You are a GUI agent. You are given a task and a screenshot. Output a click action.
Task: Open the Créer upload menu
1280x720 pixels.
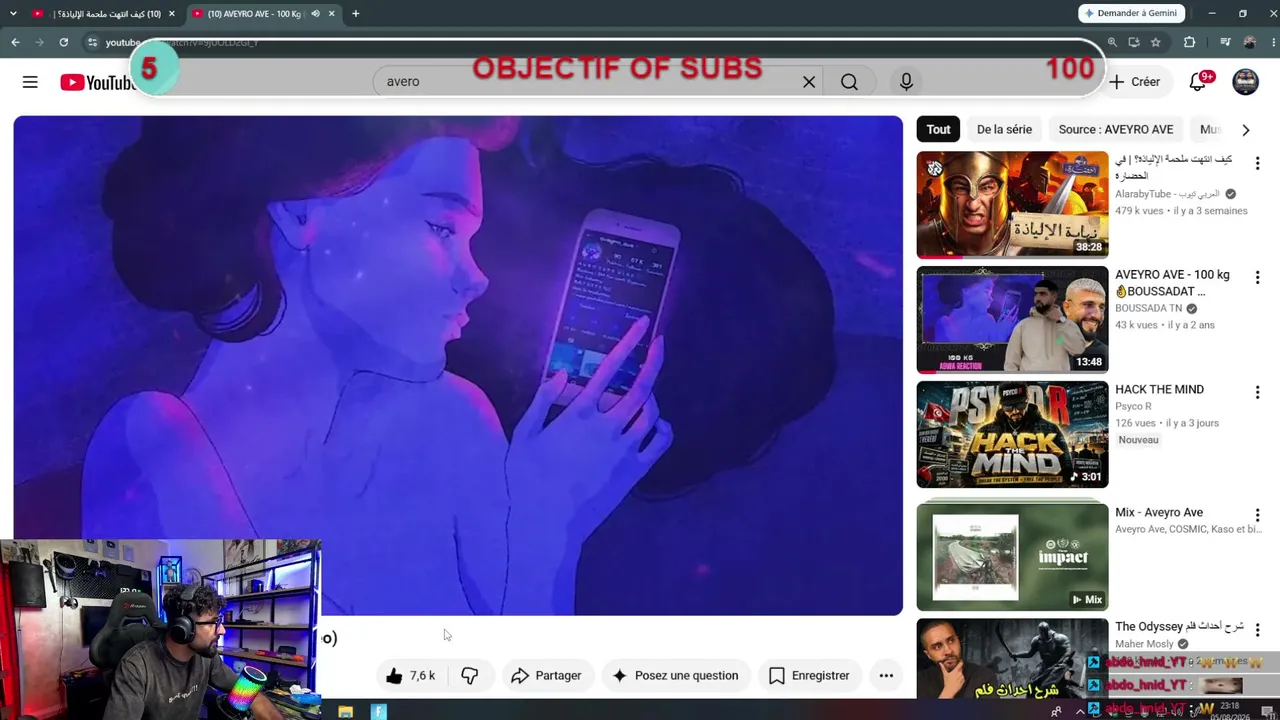[x=1135, y=82]
